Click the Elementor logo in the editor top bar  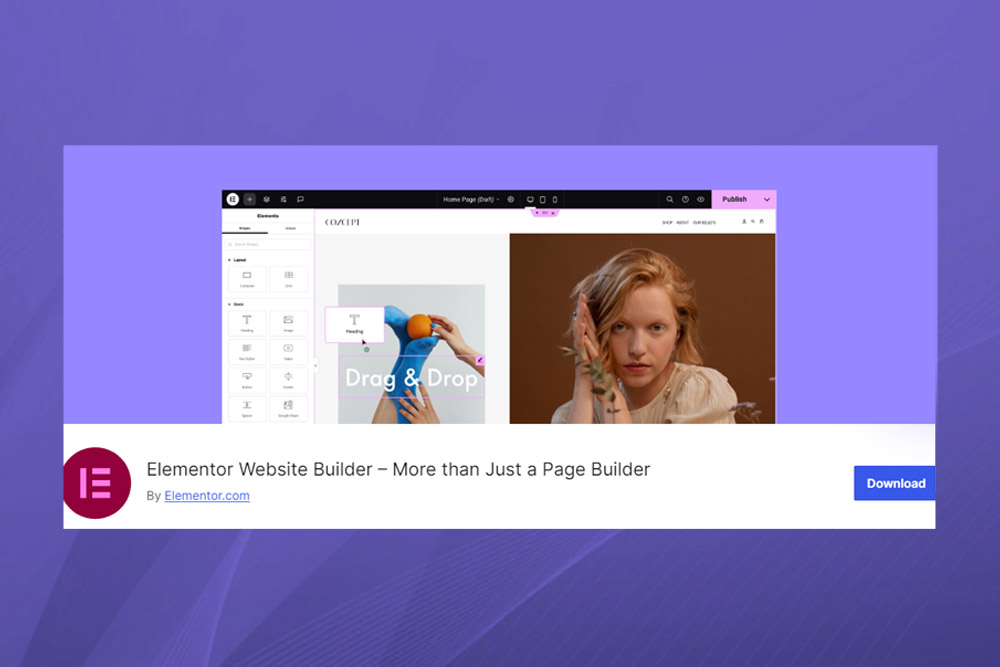point(233,199)
